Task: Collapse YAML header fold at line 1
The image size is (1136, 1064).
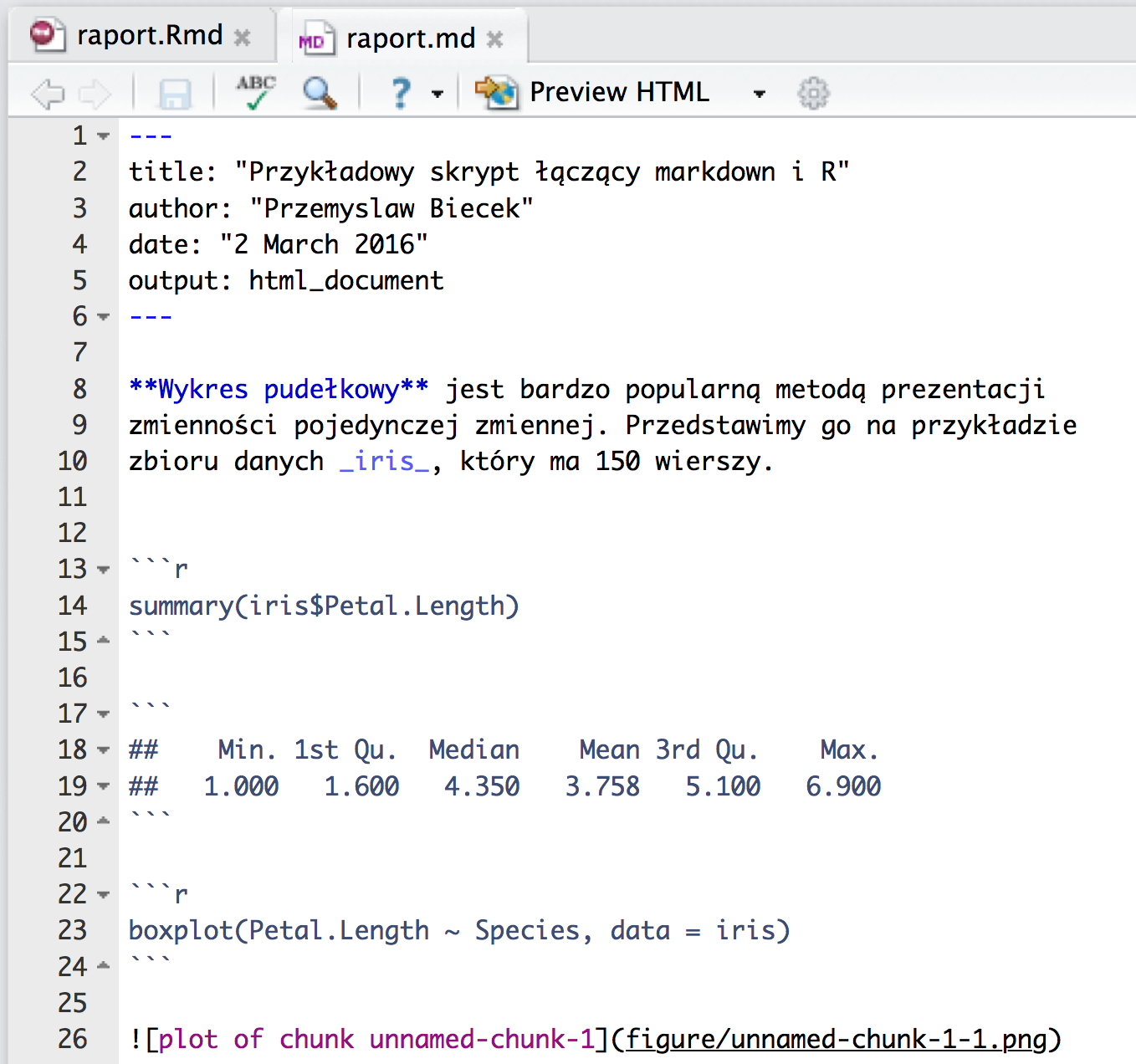Action: [x=104, y=136]
